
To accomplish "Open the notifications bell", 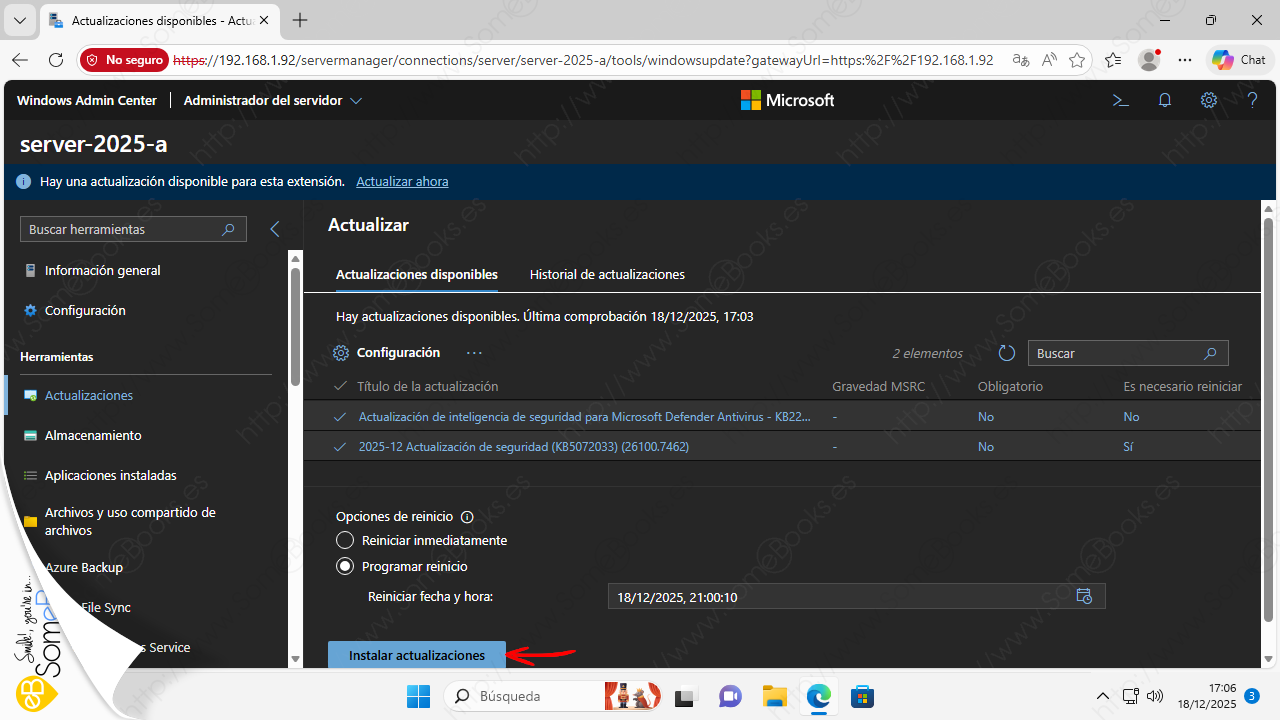I will click(x=1165, y=100).
